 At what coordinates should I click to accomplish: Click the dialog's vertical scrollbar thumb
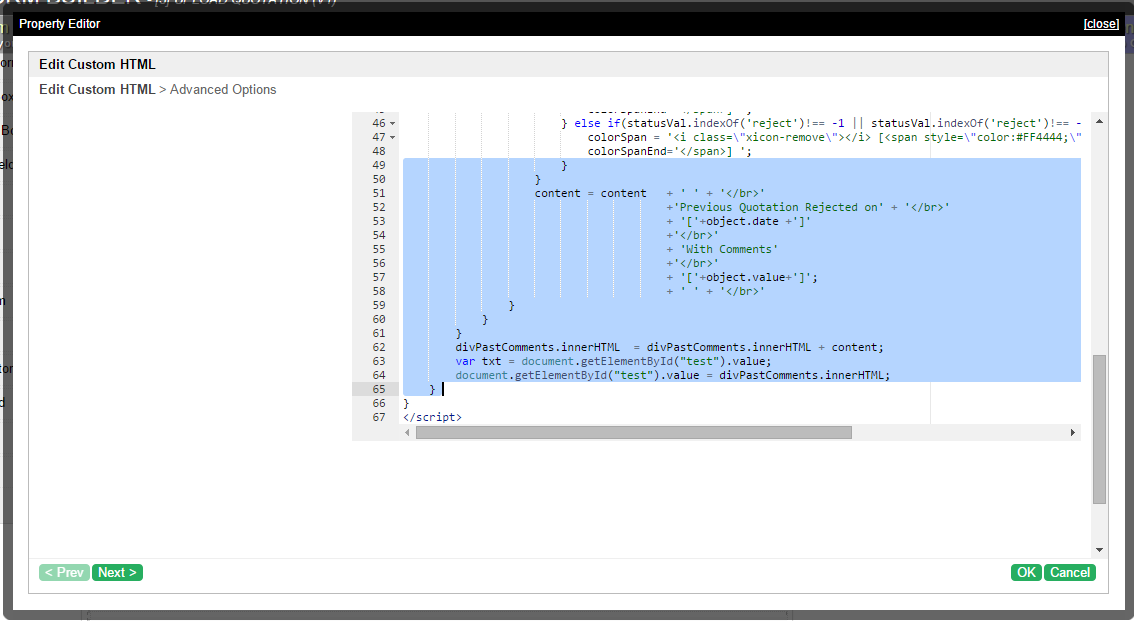(x=1099, y=428)
